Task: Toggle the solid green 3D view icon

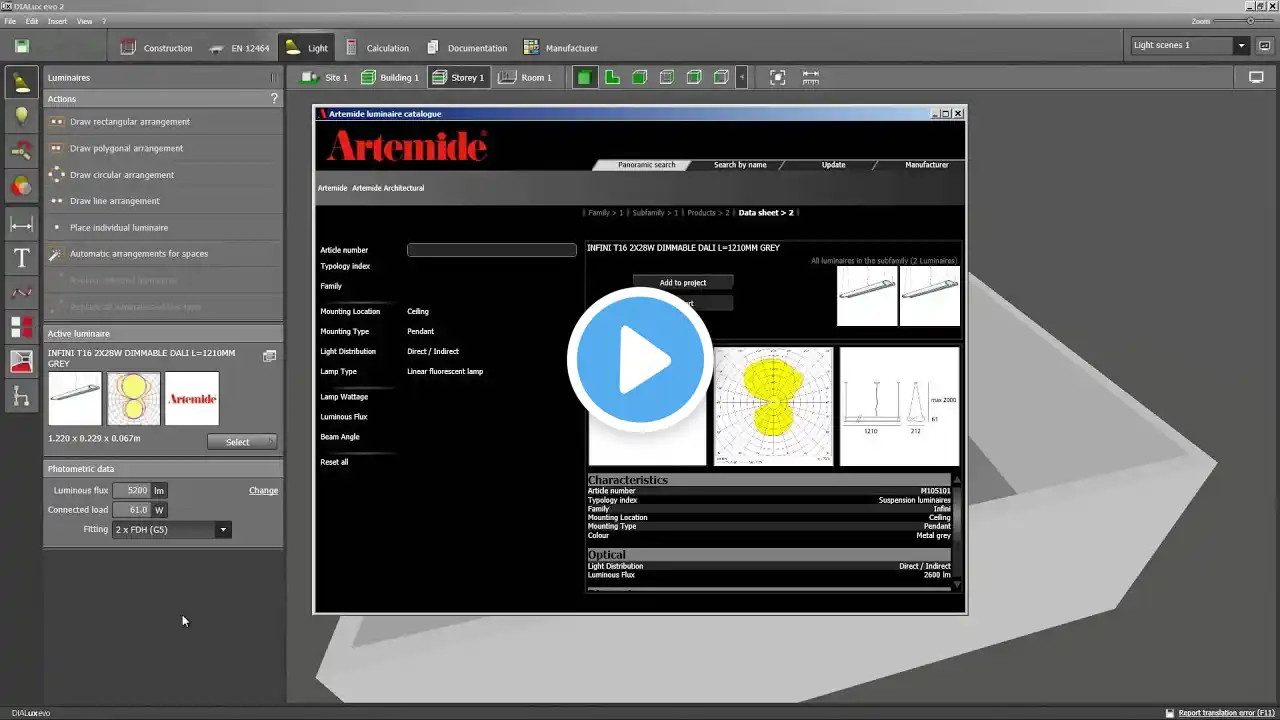Action: pyautogui.click(x=585, y=77)
